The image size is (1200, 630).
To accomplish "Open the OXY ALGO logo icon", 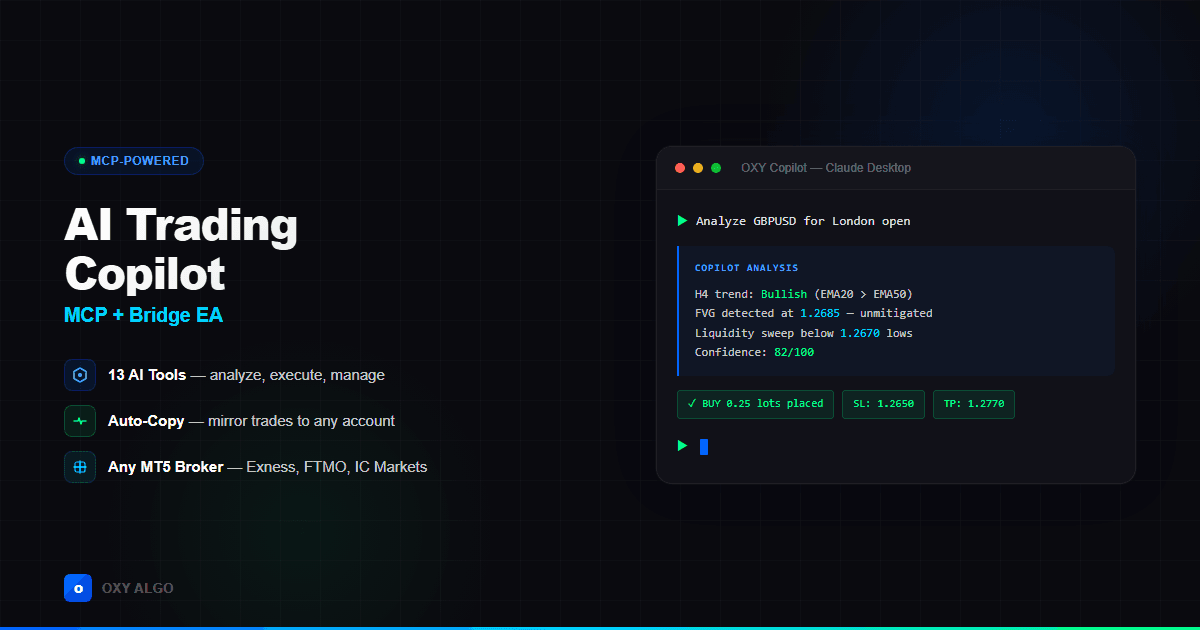I will tap(78, 588).
